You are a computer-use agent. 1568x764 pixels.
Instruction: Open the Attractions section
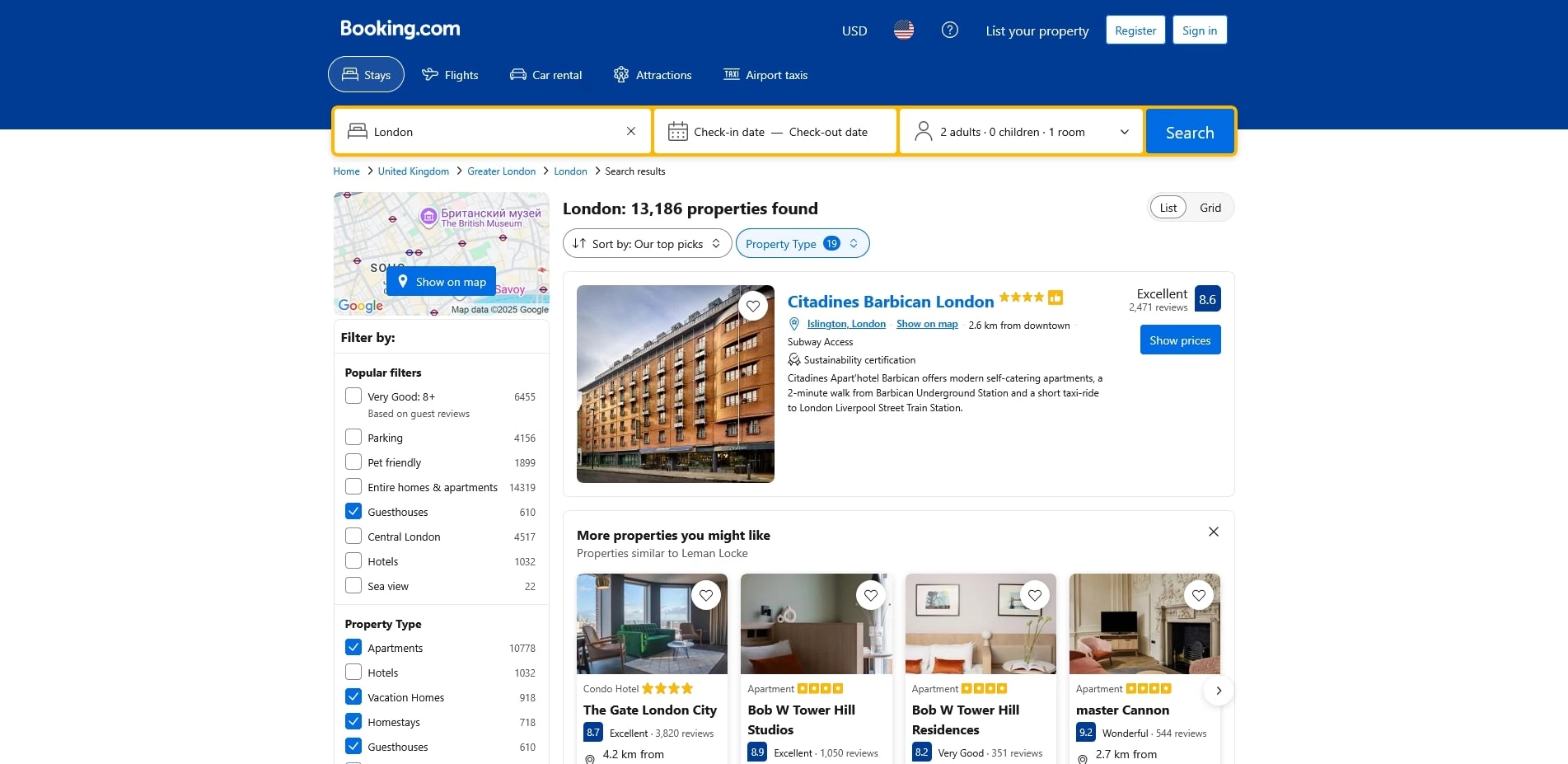click(x=652, y=74)
